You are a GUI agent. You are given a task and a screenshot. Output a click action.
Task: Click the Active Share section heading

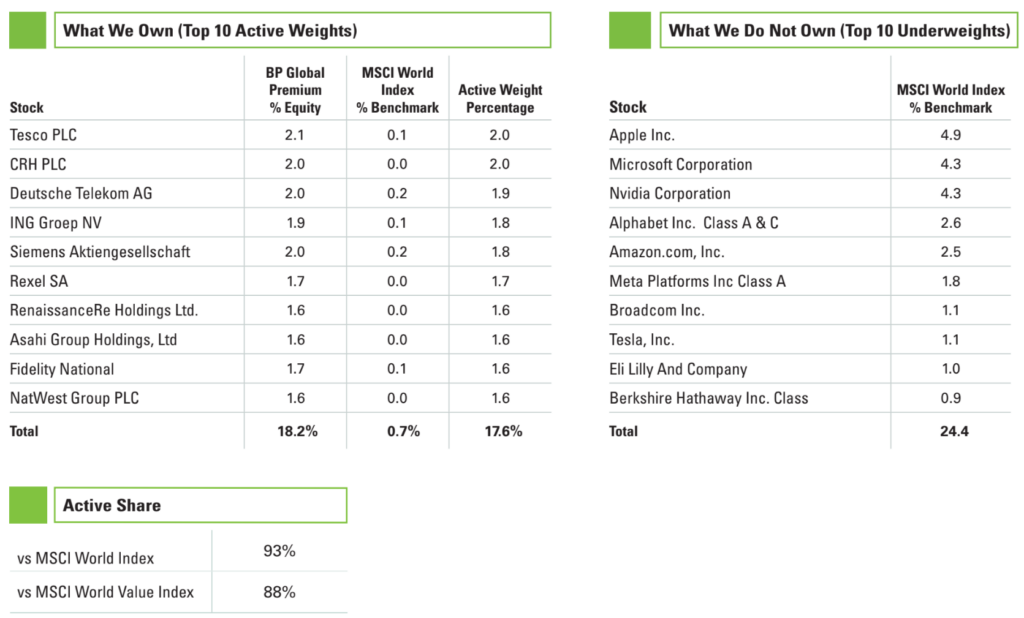[112, 506]
